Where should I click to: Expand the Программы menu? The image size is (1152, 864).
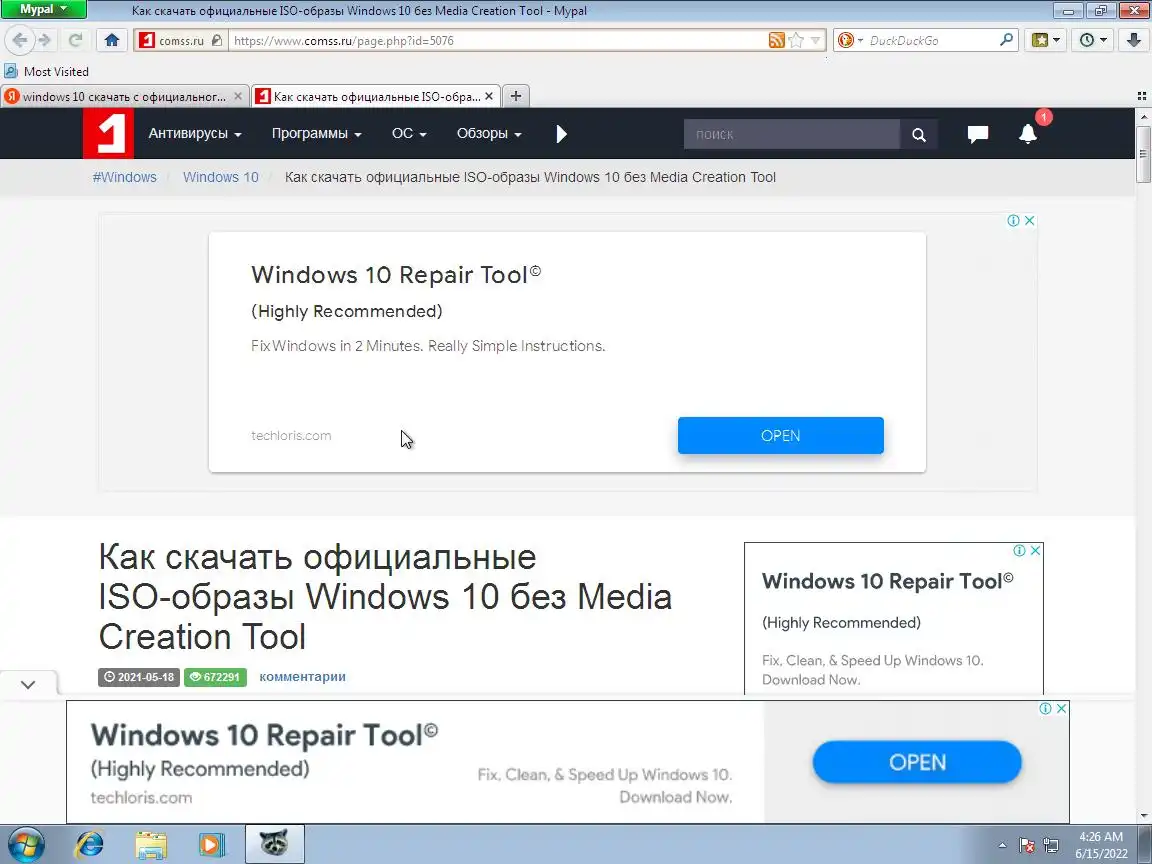316,134
